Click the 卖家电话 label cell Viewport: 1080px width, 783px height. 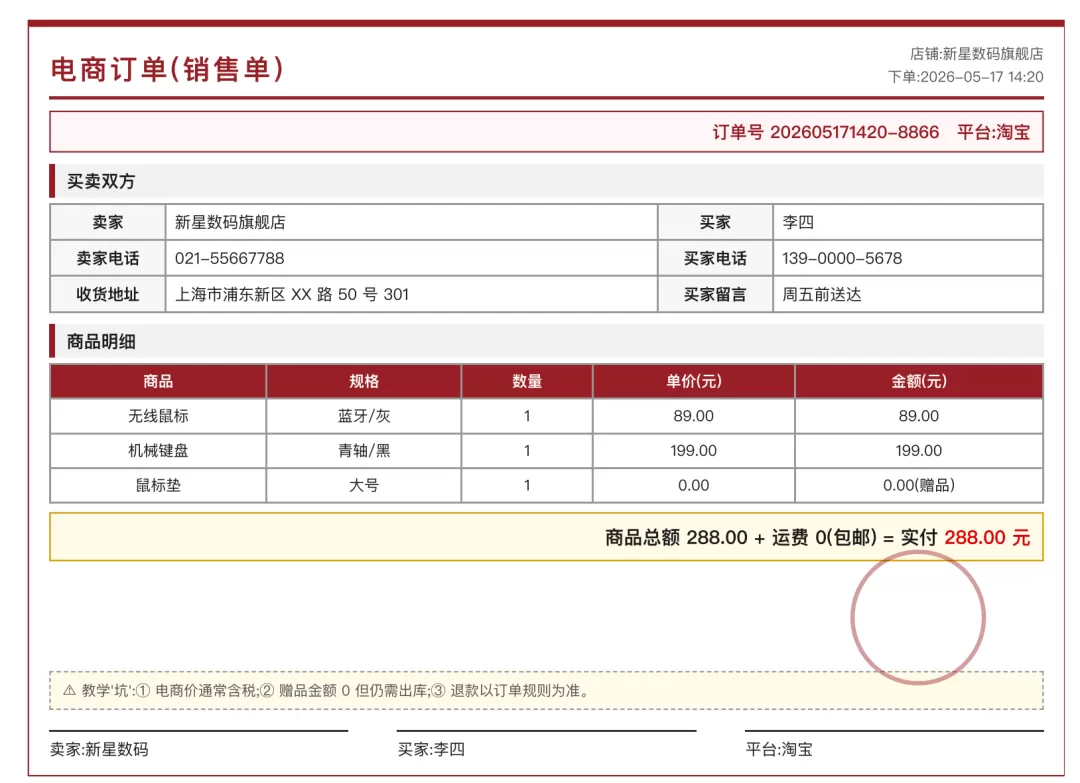point(108,258)
